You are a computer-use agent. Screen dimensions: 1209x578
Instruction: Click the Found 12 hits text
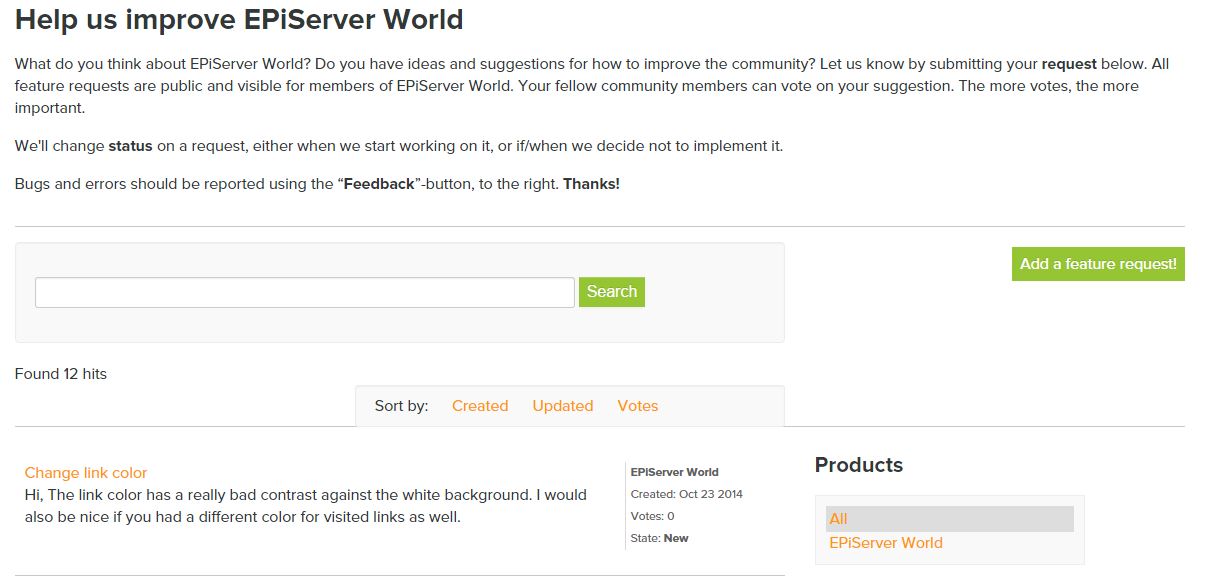[60, 373]
